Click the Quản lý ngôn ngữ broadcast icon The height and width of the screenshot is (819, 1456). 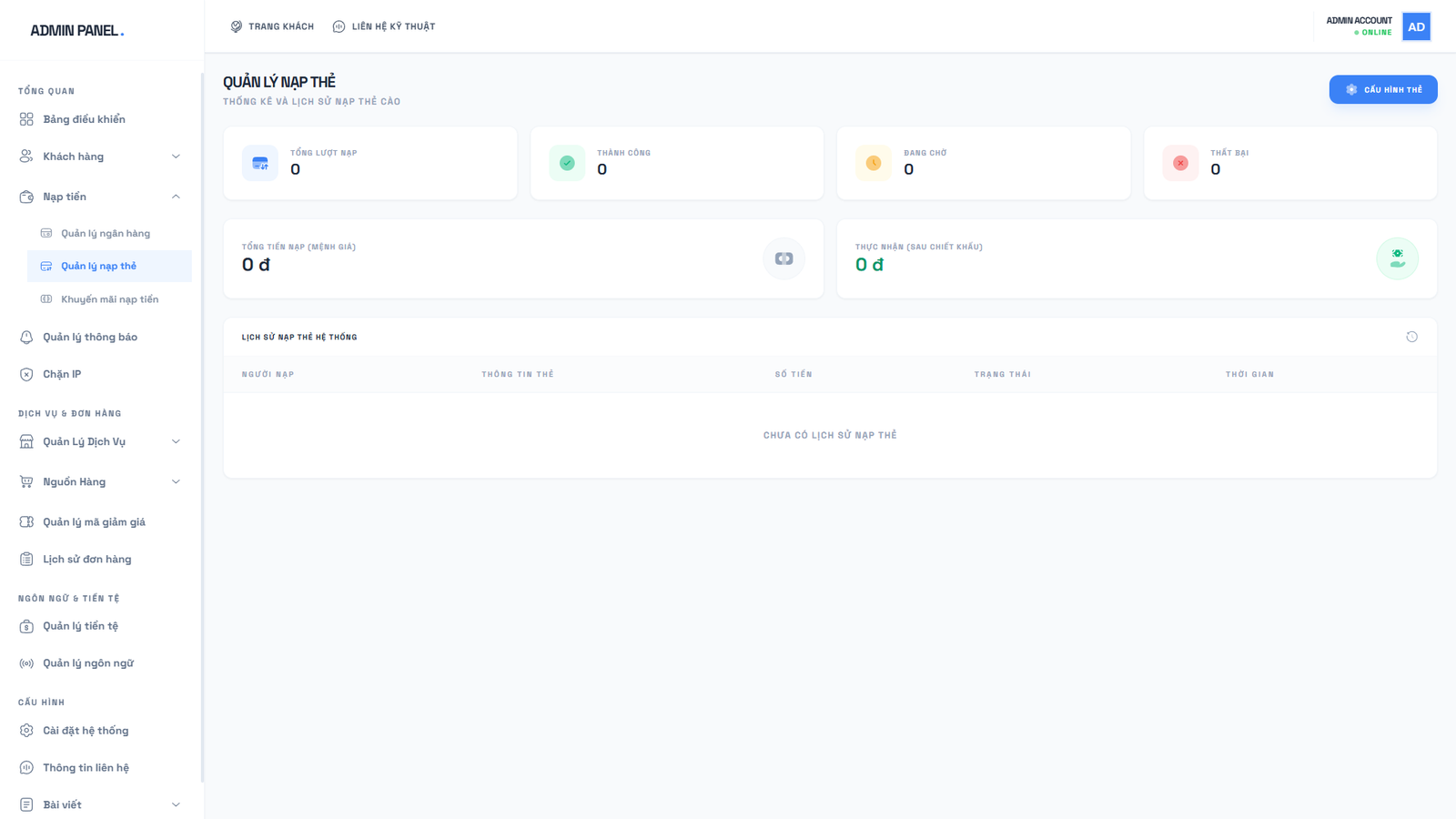point(26,663)
